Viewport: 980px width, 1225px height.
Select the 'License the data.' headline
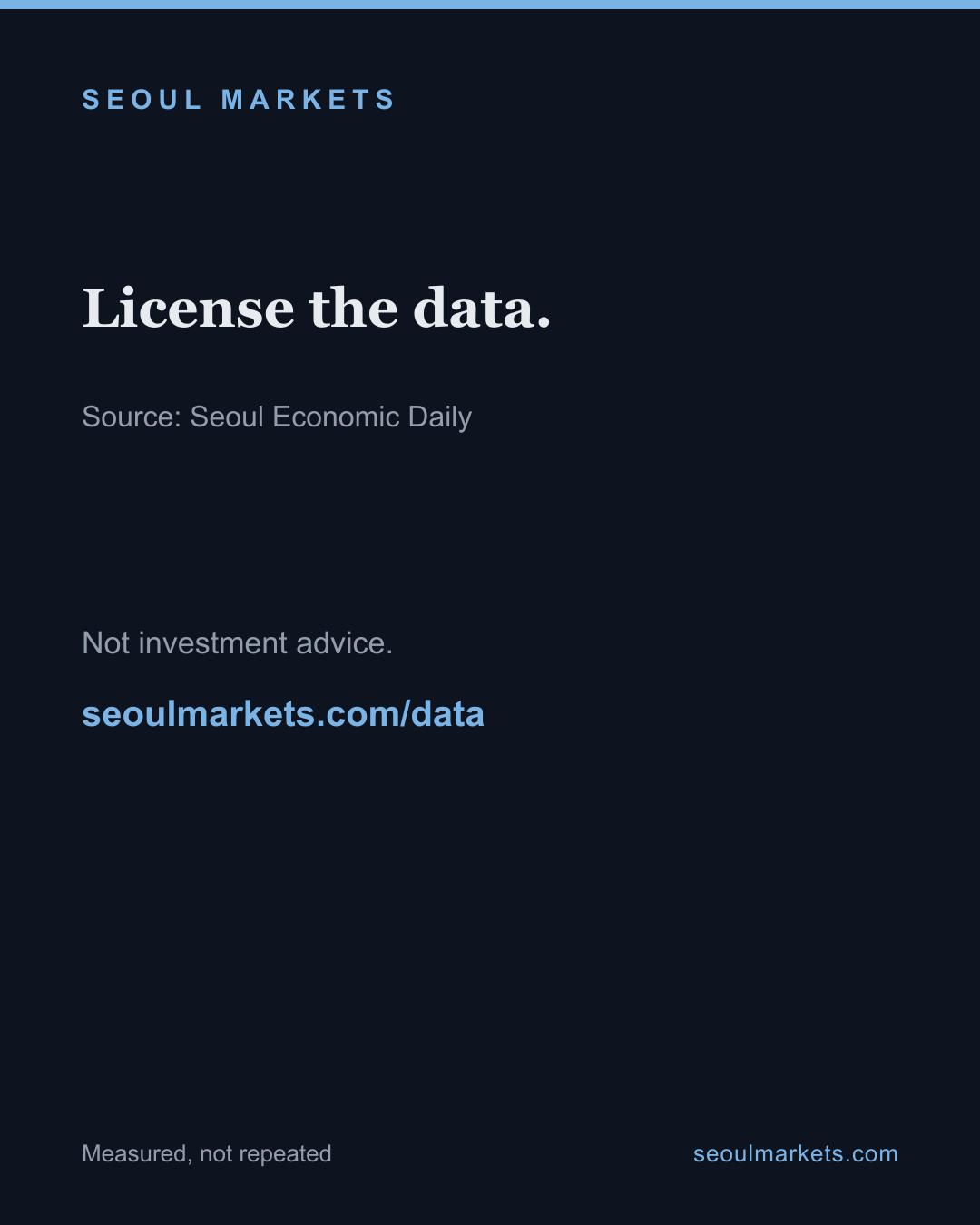[317, 309]
